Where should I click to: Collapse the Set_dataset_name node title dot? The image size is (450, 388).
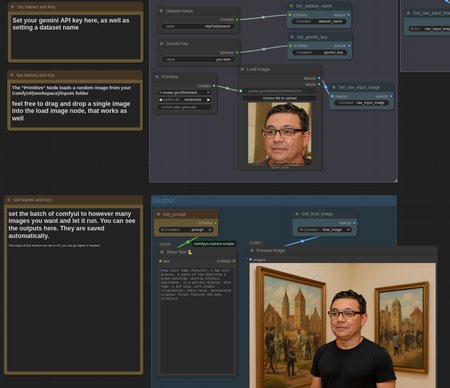click(291, 6)
